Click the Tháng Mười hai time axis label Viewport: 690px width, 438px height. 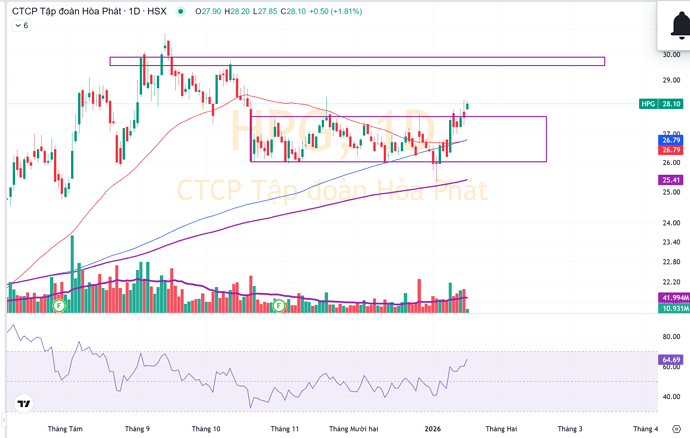354,429
